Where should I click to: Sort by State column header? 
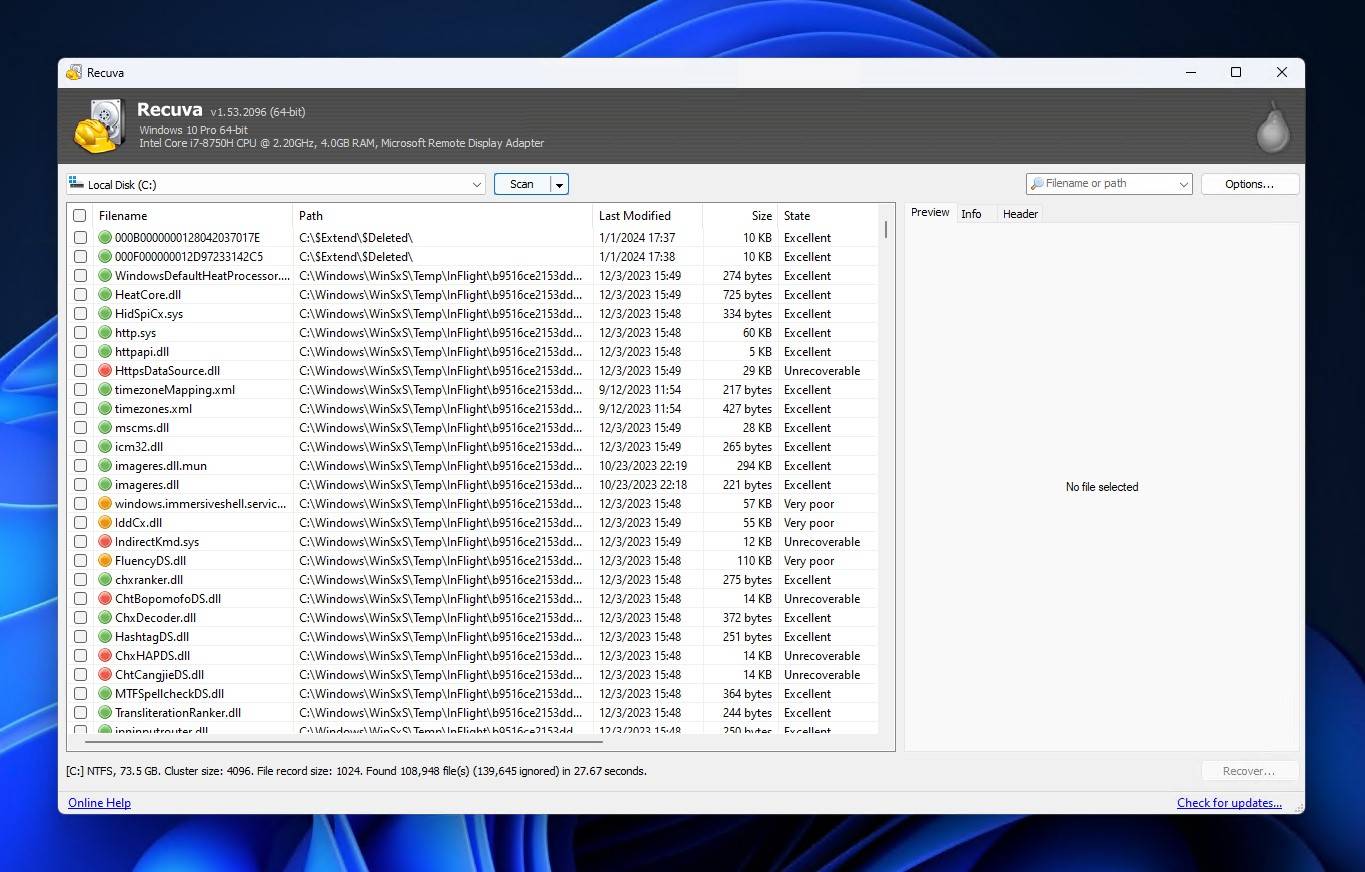coord(827,216)
